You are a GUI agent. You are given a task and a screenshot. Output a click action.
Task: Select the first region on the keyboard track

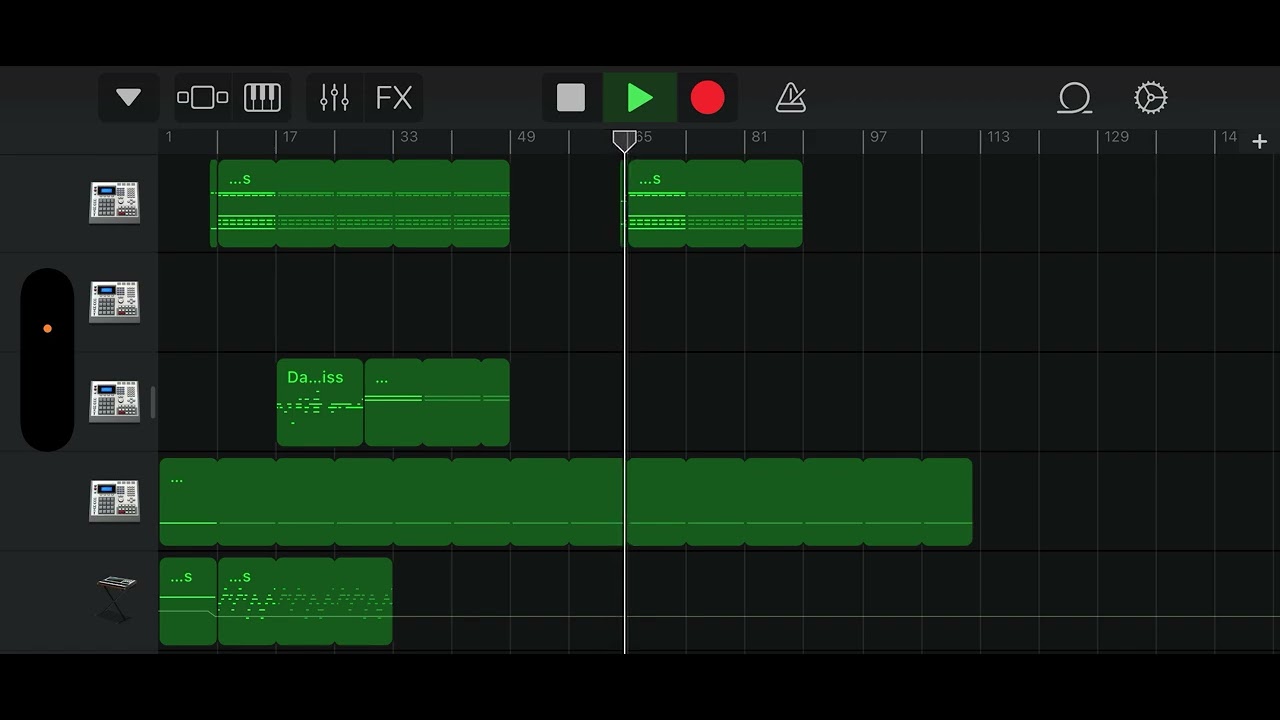(188, 601)
